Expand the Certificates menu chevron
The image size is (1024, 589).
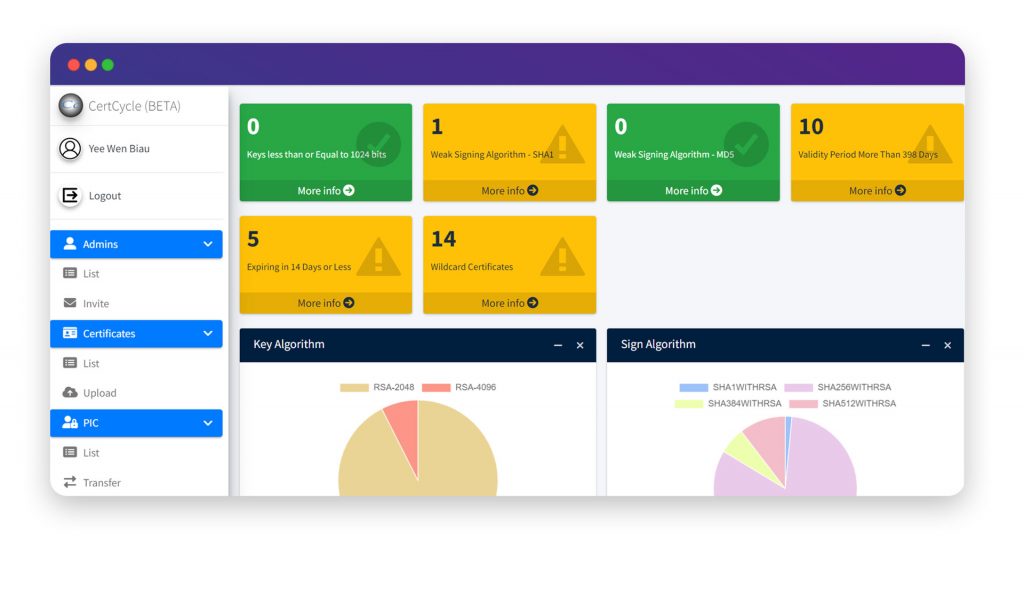coord(208,333)
